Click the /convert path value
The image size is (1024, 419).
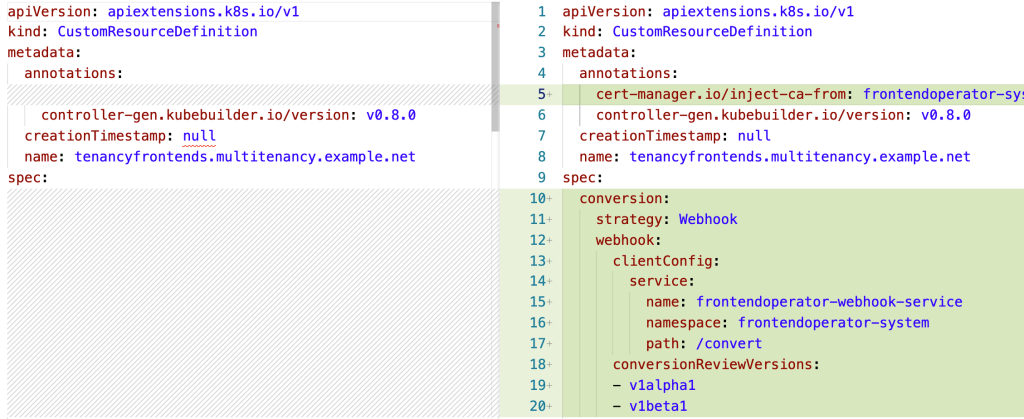click(728, 343)
